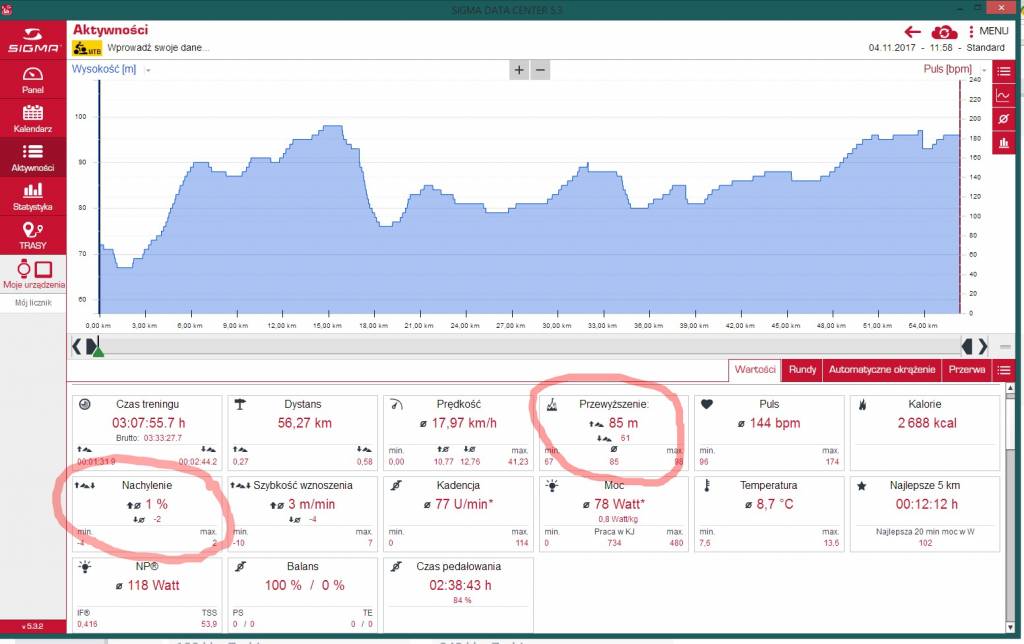Click the Przerwa button
This screenshot has height=644, width=1024.
(x=967, y=370)
